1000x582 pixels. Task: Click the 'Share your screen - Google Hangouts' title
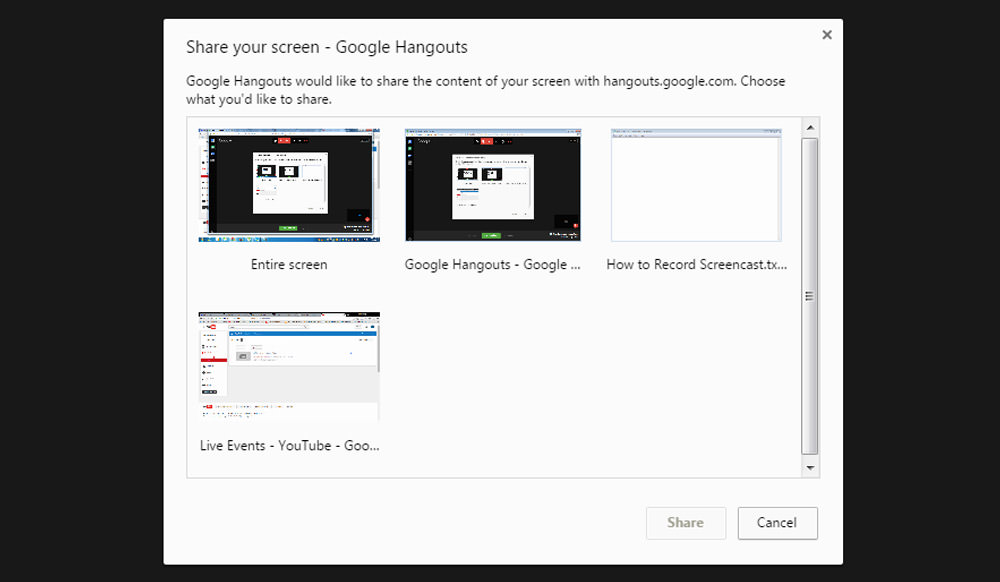[327, 48]
